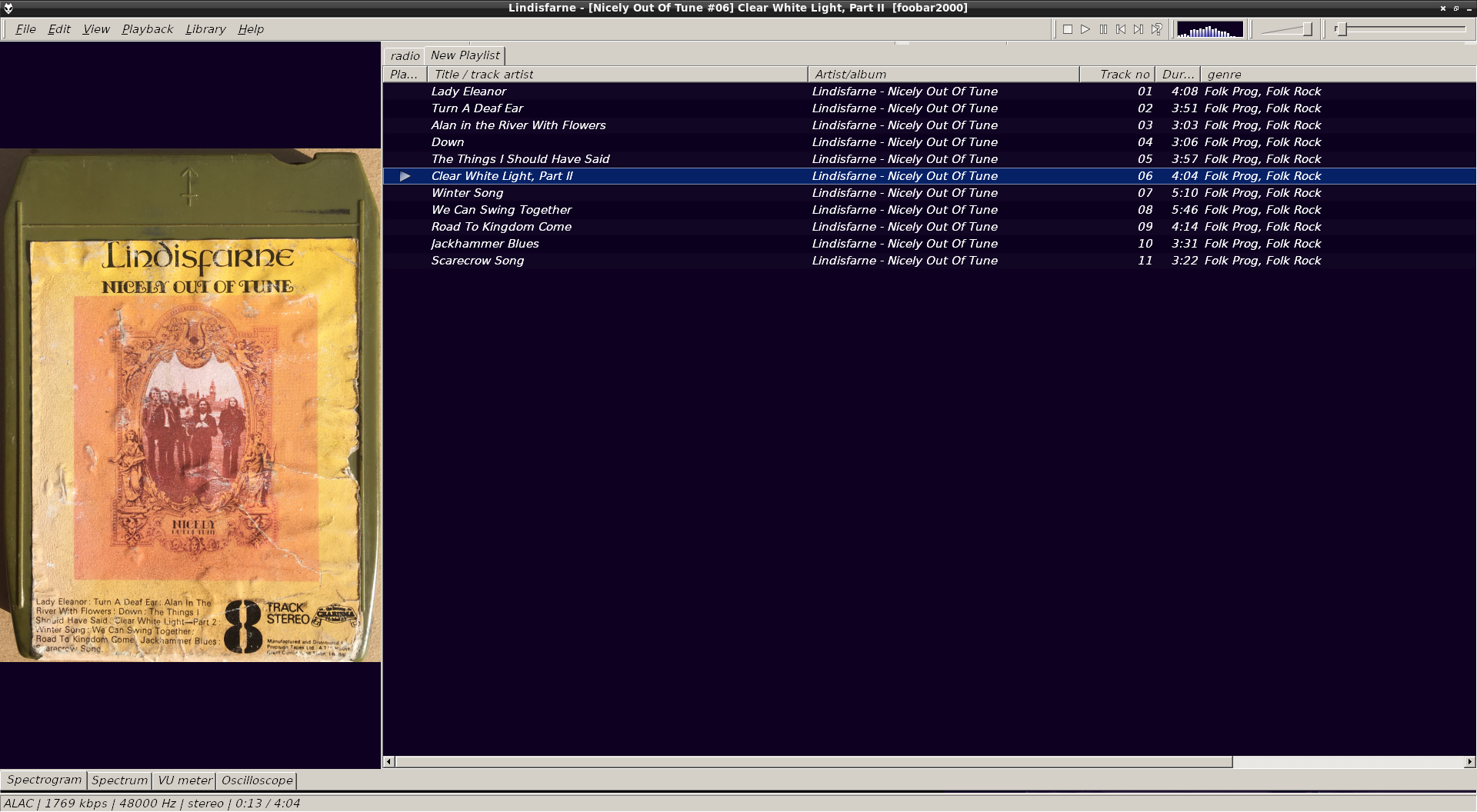1477x812 pixels.
Task: Pause the current track
Action: click(x=1103, y=29)
